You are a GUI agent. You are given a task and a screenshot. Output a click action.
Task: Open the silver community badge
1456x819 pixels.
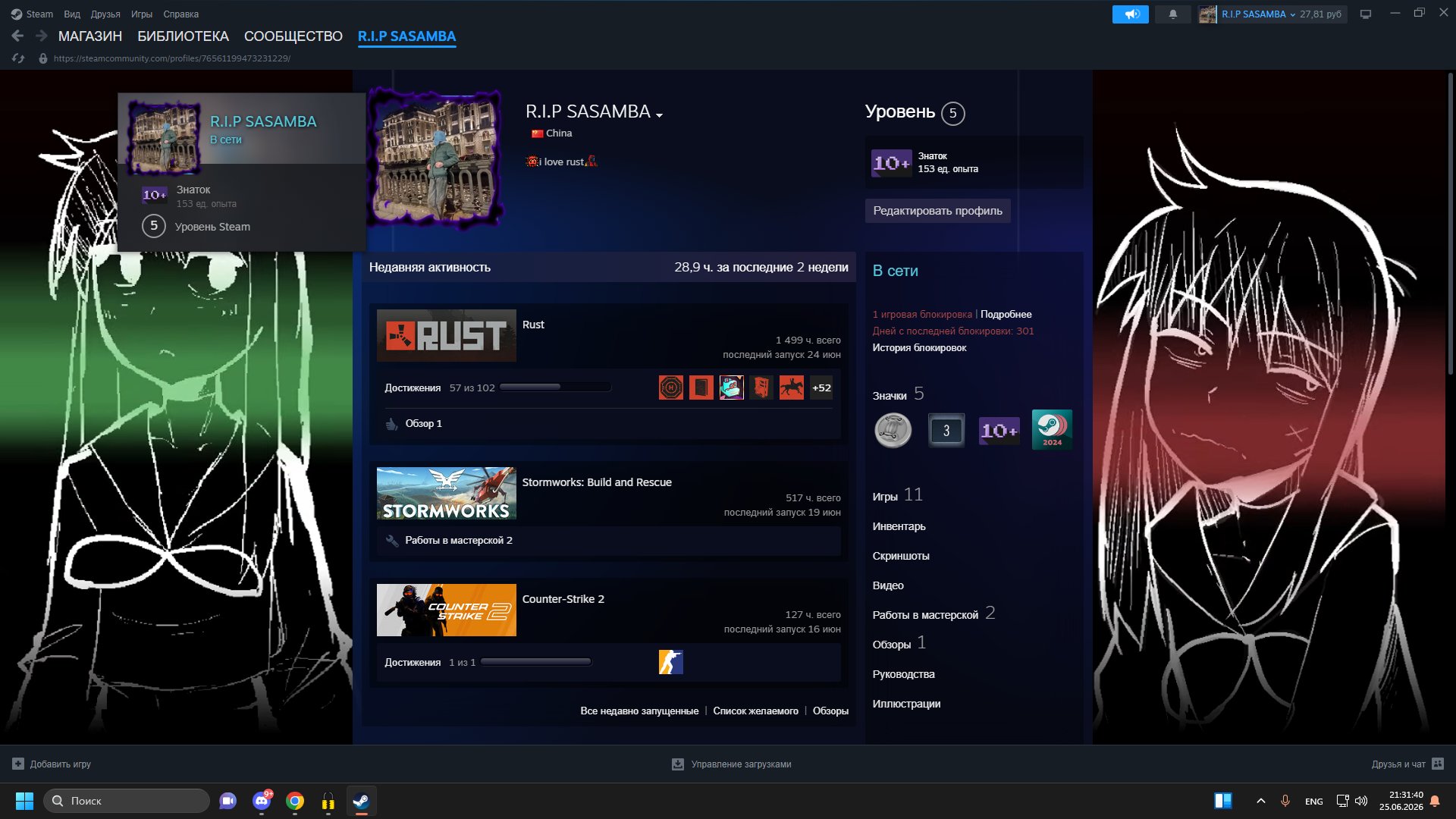[893, 430]
